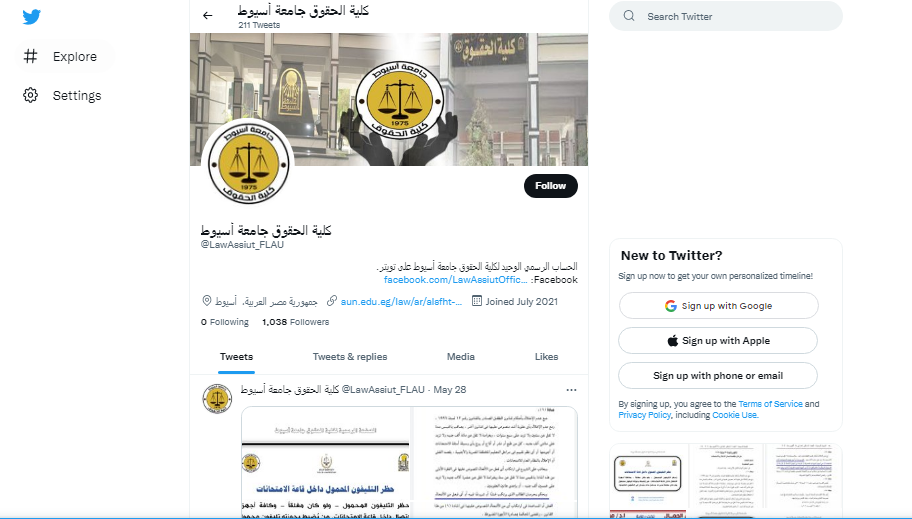Open Explore hashtag icon
912x519 pixels.
30,56
